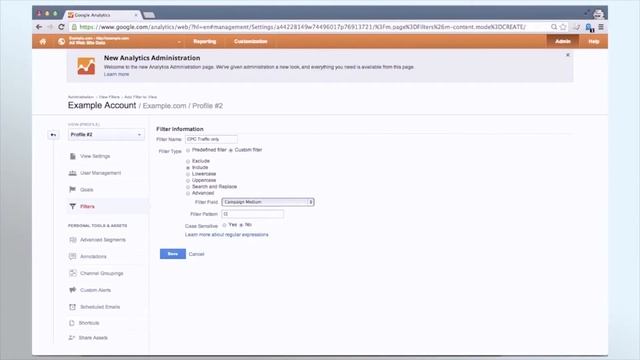Go to Analytics home icon
The image size is (640, 360).
click(x=43, y=42)
